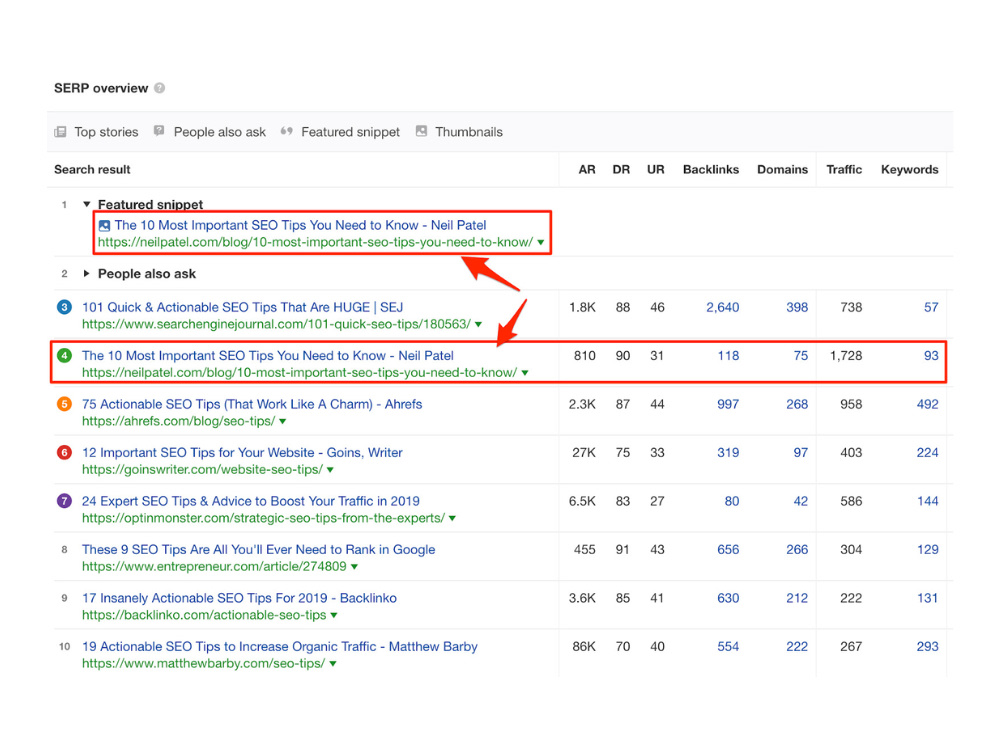This screenshot has width=1000, height=750.
Task: Click AR value 86K in Matthew Barby row
Action: [584, 647]
